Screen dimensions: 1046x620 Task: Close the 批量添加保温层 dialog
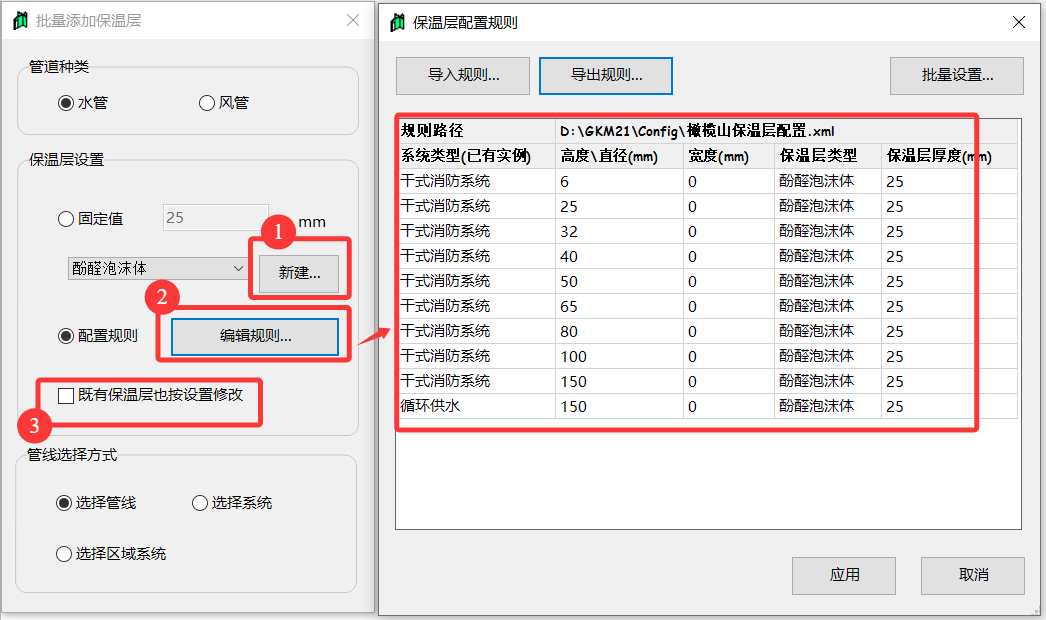(x=353, y=21)
